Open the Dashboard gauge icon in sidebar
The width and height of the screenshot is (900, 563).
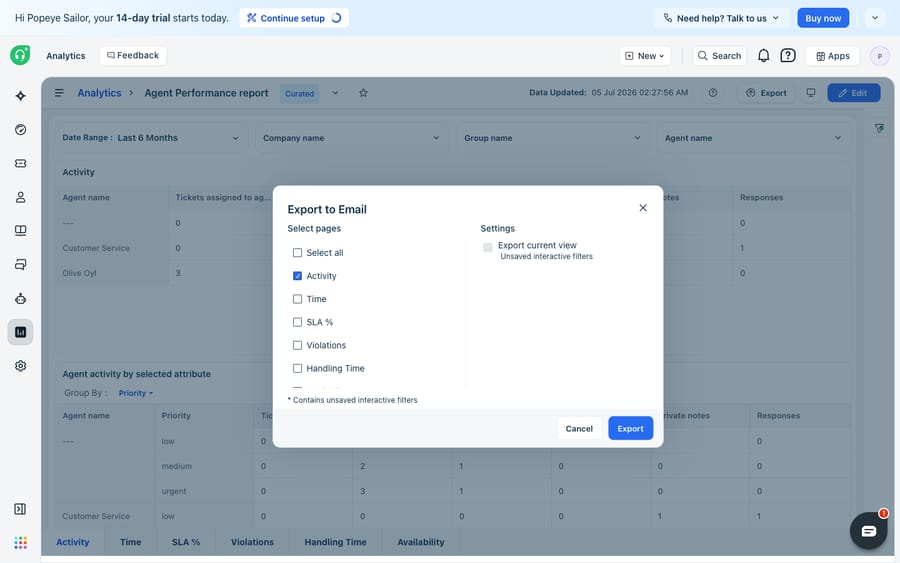(21, 130)
